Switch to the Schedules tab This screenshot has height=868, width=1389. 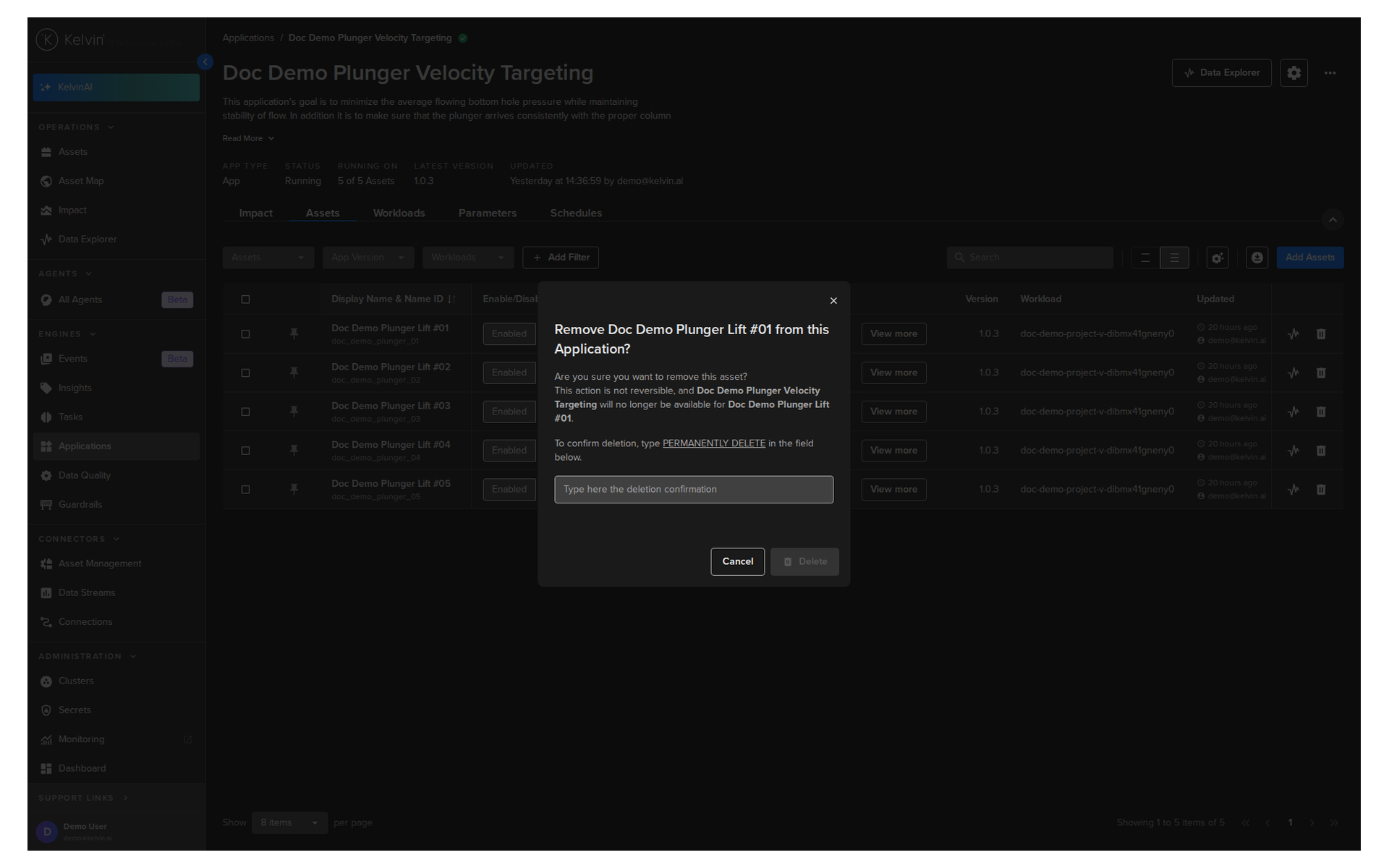coord(576,213)
